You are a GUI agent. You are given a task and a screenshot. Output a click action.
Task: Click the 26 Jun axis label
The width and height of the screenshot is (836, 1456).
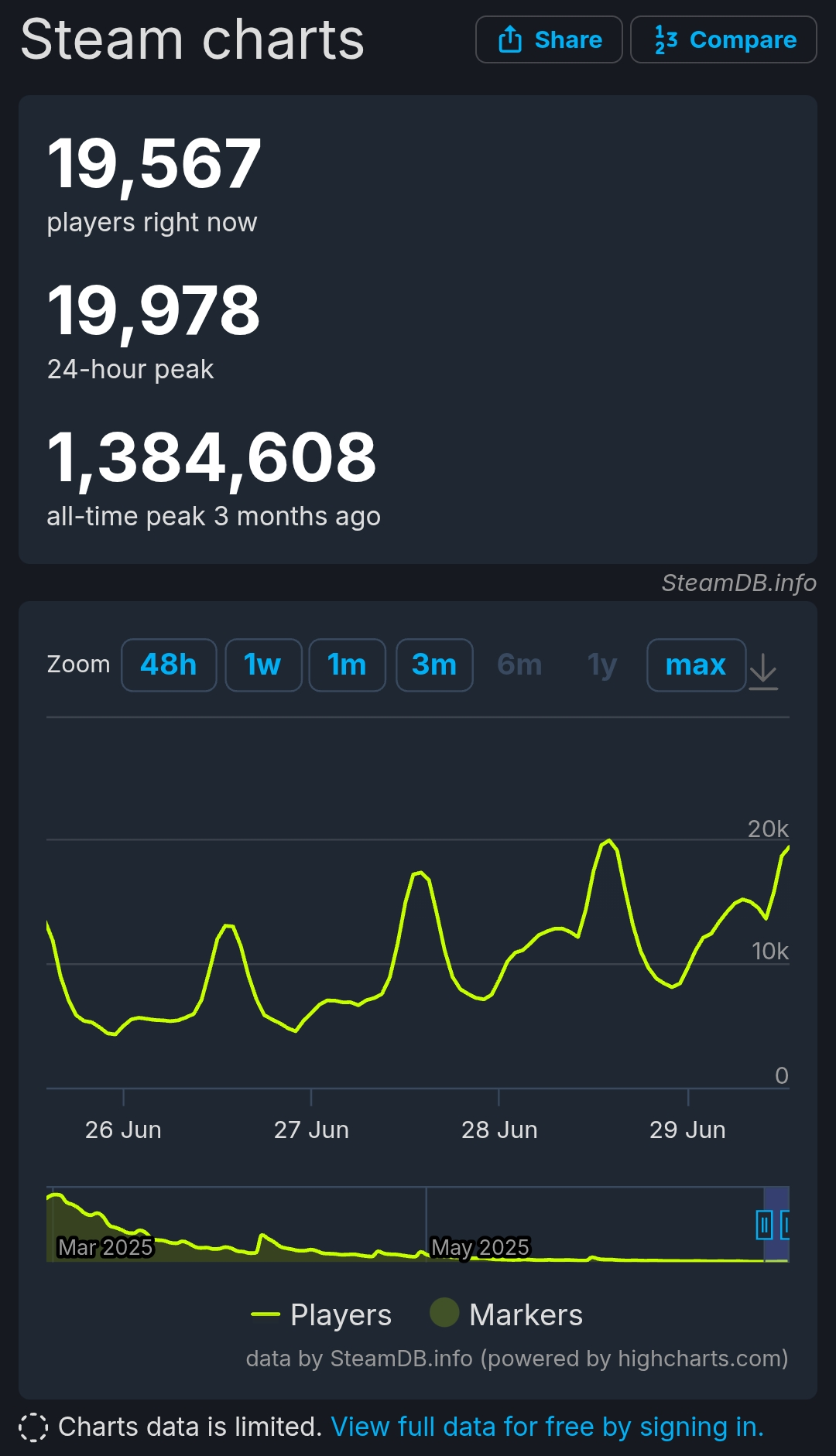coord(123,1130)
